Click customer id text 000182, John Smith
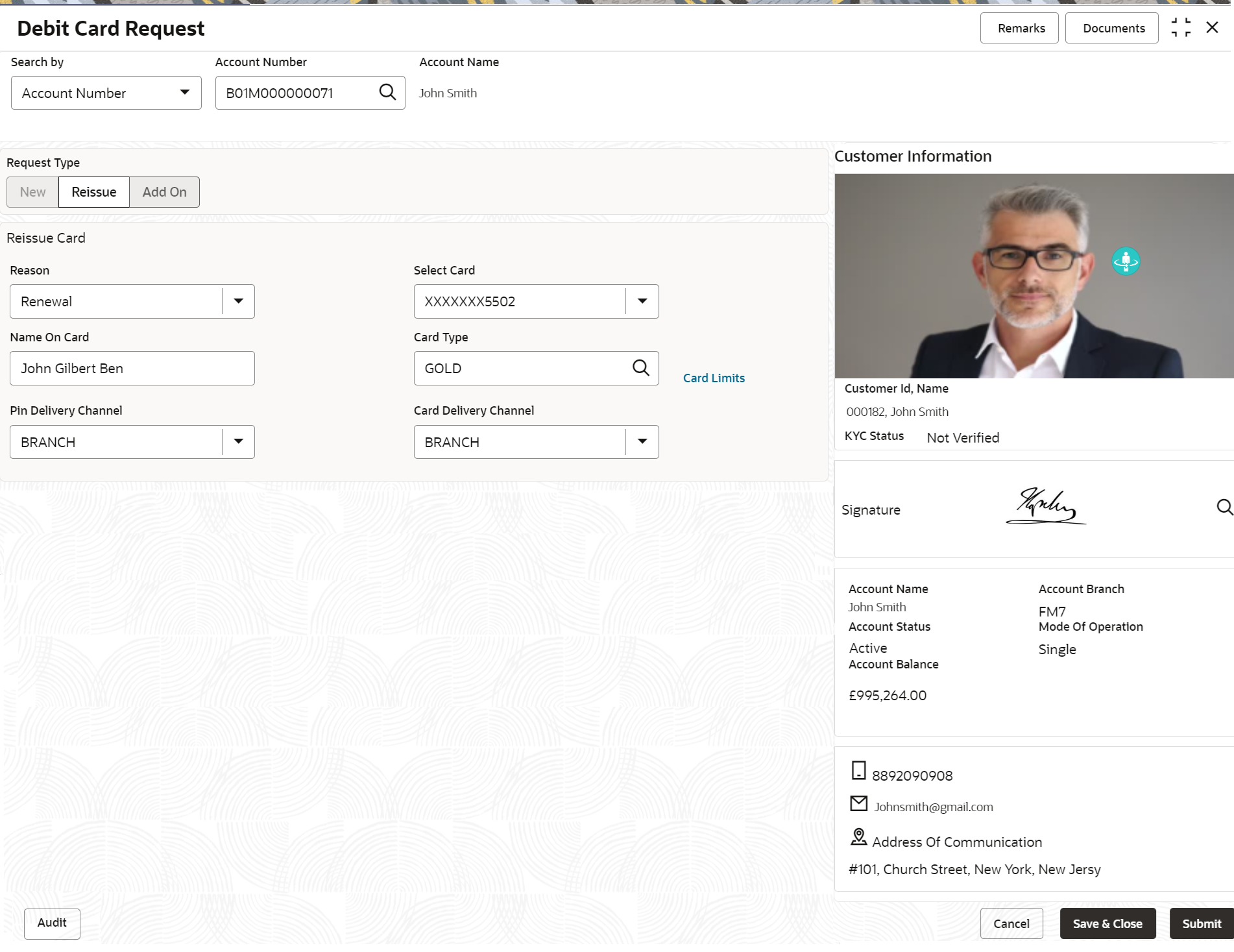 897,411
